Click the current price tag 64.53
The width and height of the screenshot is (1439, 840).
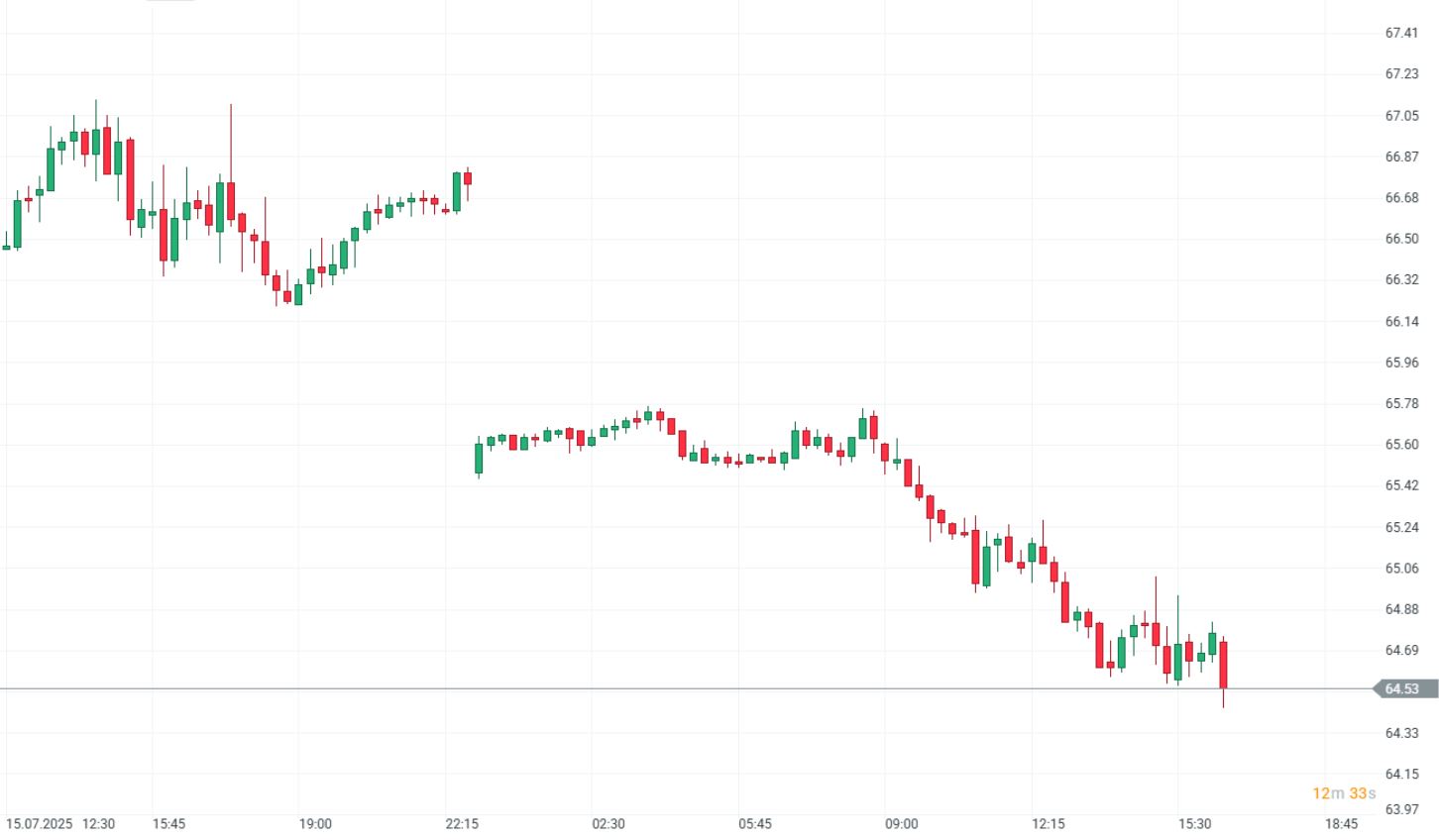pyautogui.click(x=1401, y=688)
